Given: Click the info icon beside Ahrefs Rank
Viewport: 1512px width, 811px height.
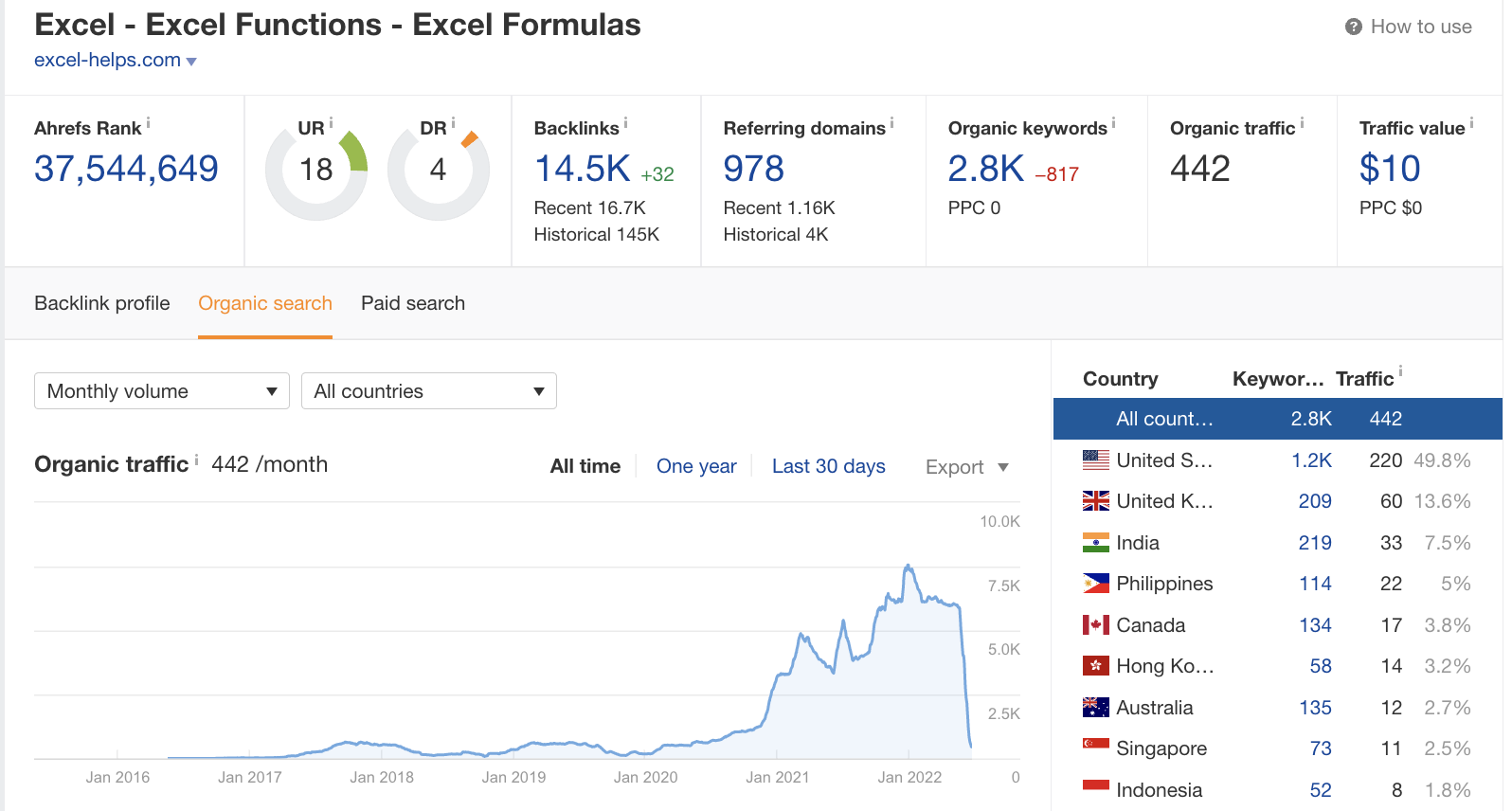Looking at the screenshot, I should (148, 123).
